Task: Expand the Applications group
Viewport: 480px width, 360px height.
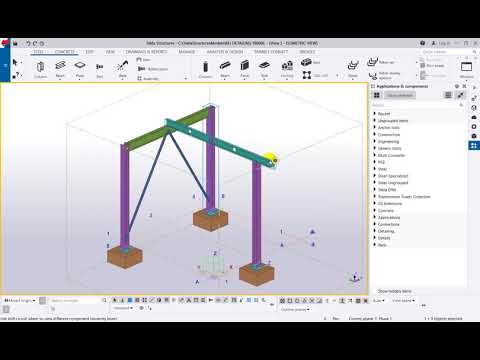Action: tap(375, 217)
